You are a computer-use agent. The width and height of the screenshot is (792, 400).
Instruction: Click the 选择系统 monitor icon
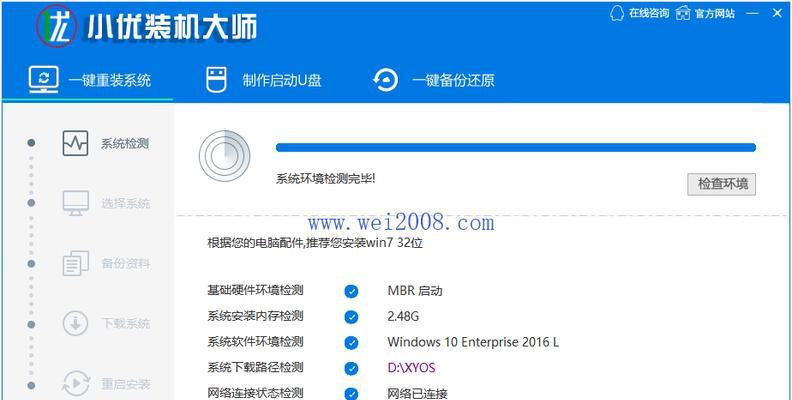click(76, 203)
